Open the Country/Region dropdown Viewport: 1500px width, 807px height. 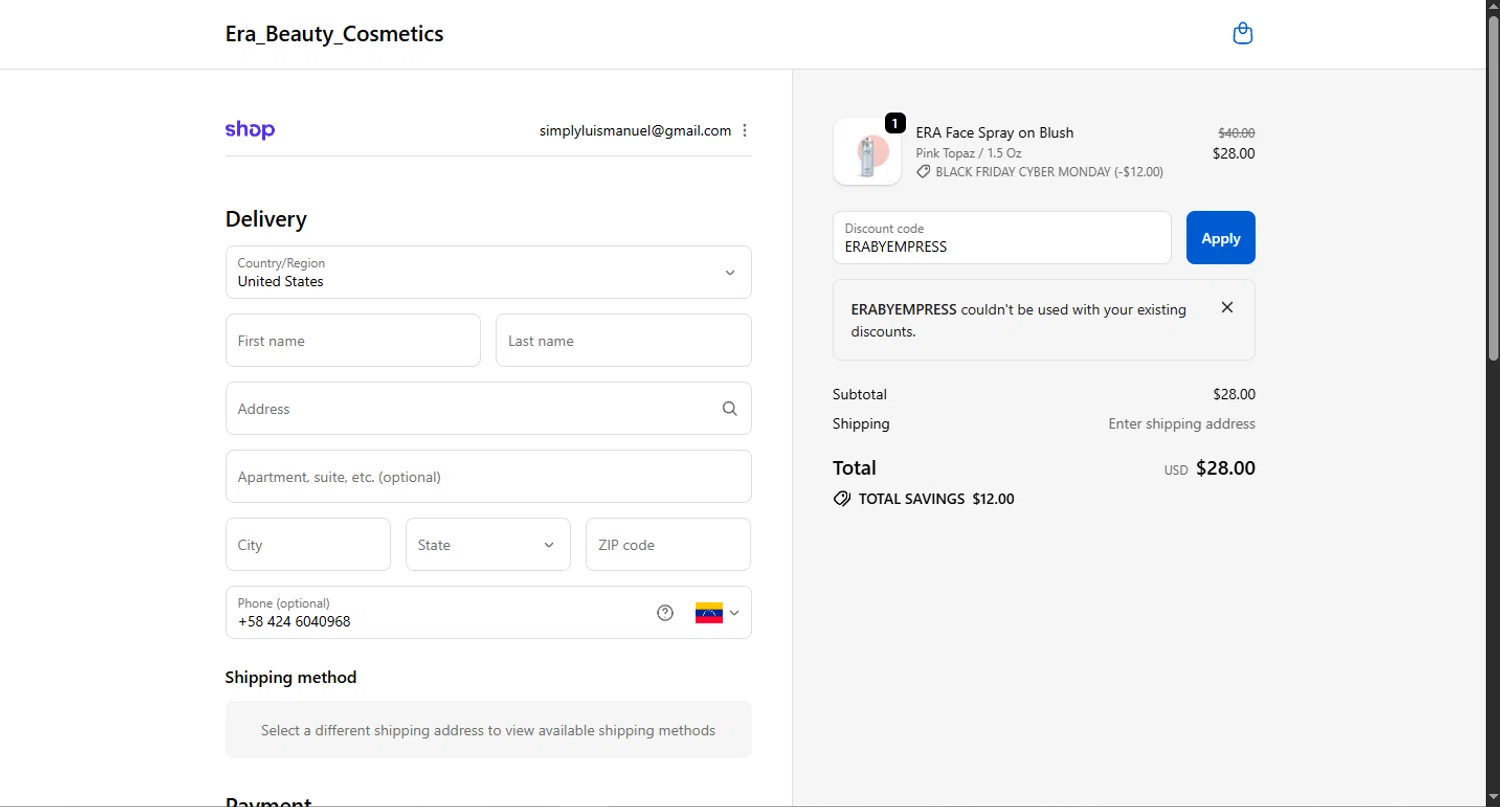pyautogui.click(x=488, y=272)
